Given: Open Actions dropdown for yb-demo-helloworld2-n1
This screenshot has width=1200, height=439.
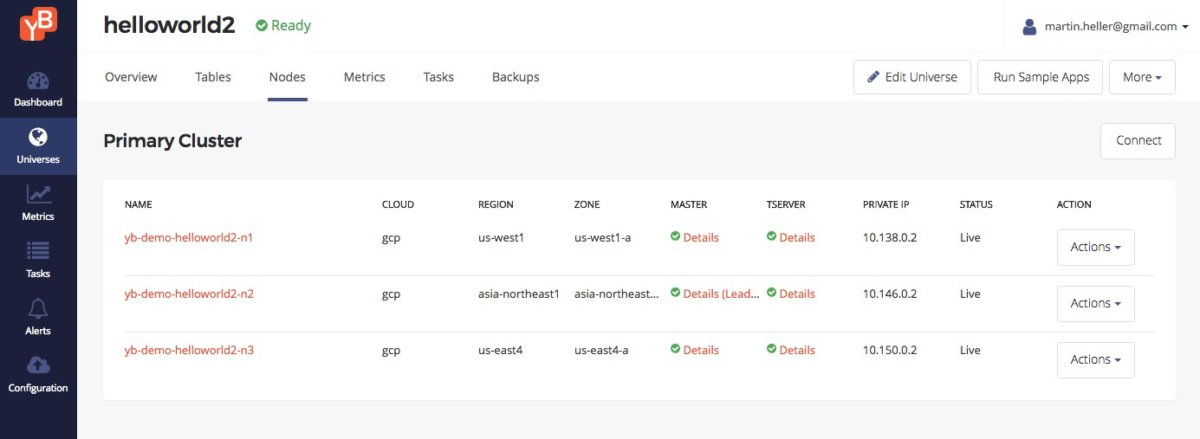Looking at the screenshot, I should point(1095,247).
